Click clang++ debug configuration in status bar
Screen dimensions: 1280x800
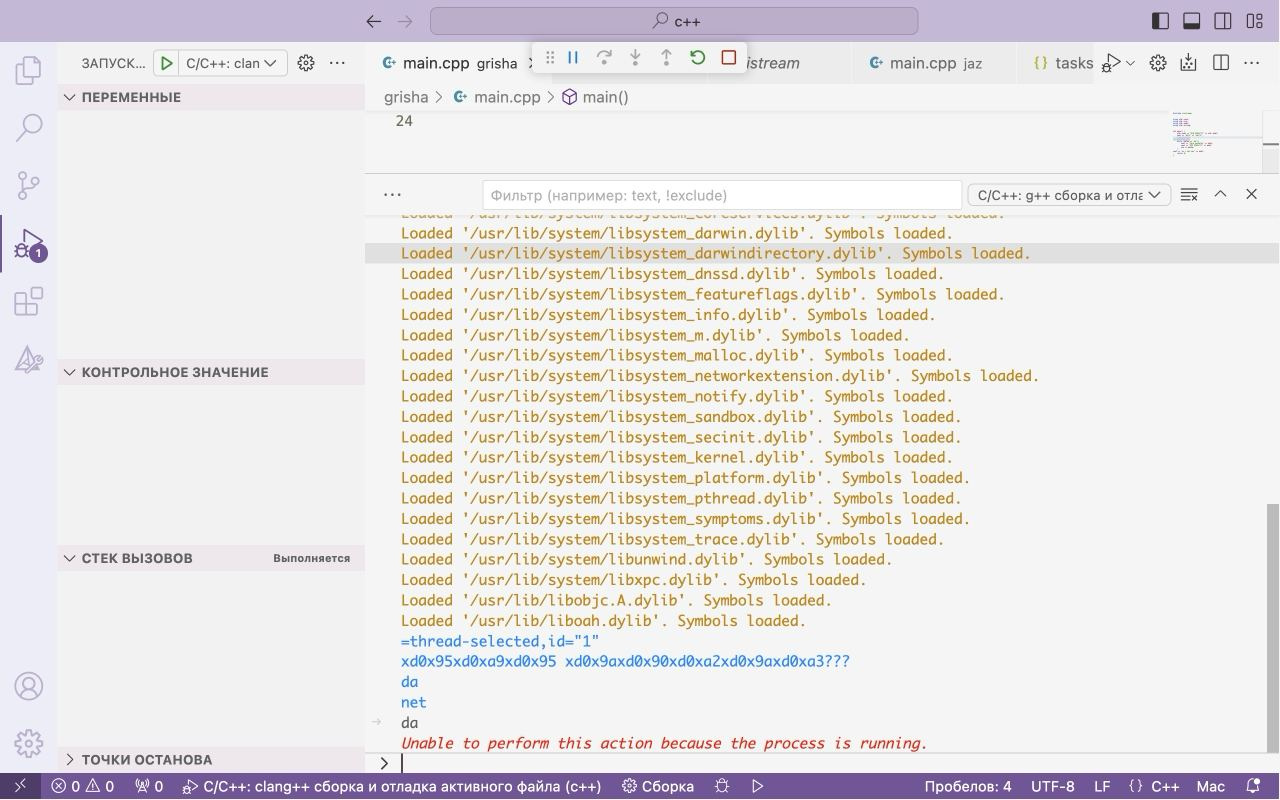pos(393,786)
